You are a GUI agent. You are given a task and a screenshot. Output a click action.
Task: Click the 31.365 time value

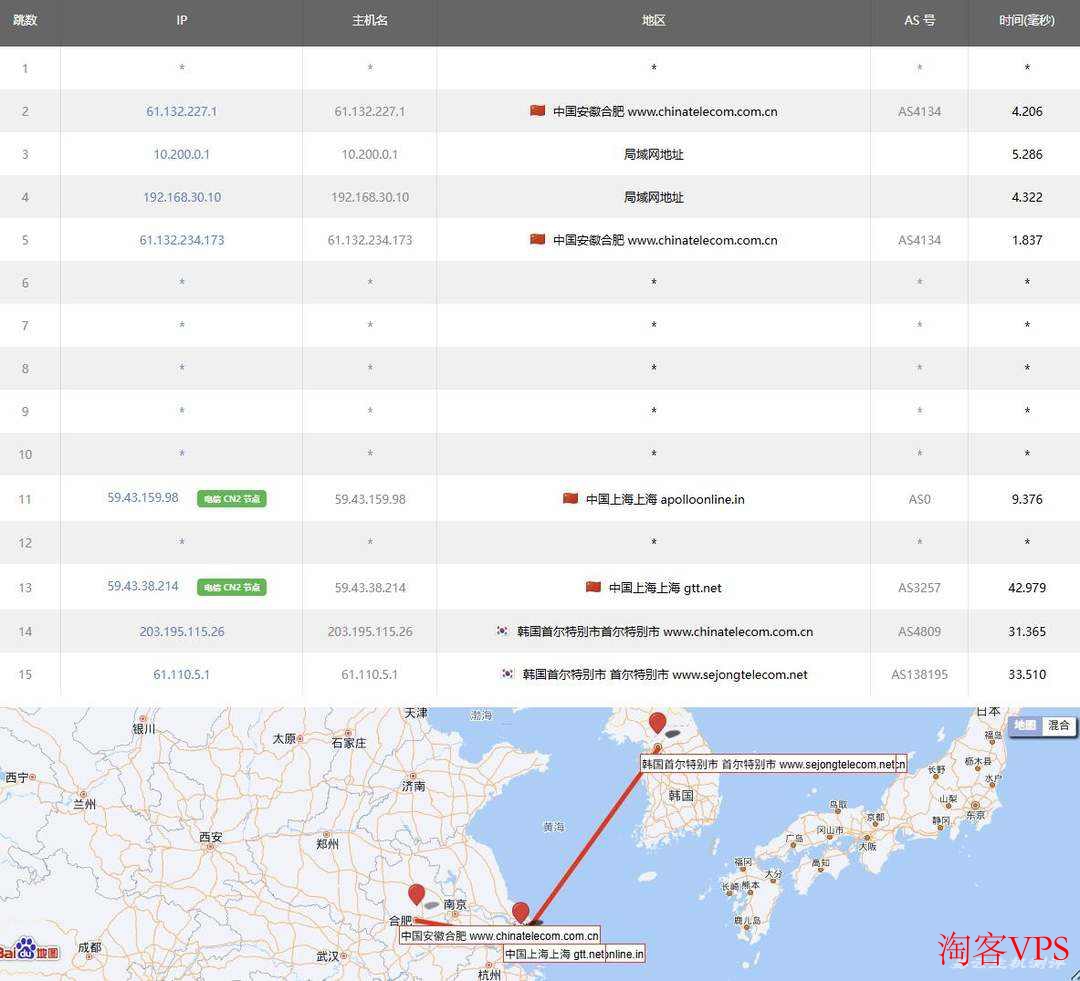click(x=1027, y=631)
